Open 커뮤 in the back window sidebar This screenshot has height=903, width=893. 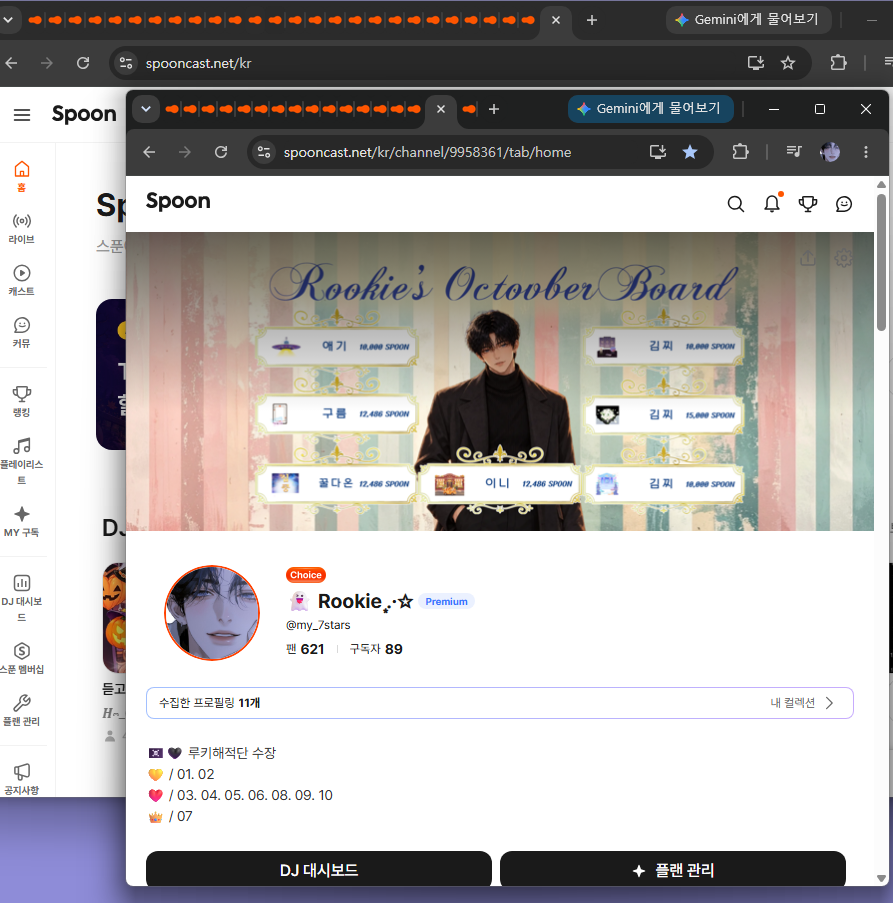click(22, 332)
